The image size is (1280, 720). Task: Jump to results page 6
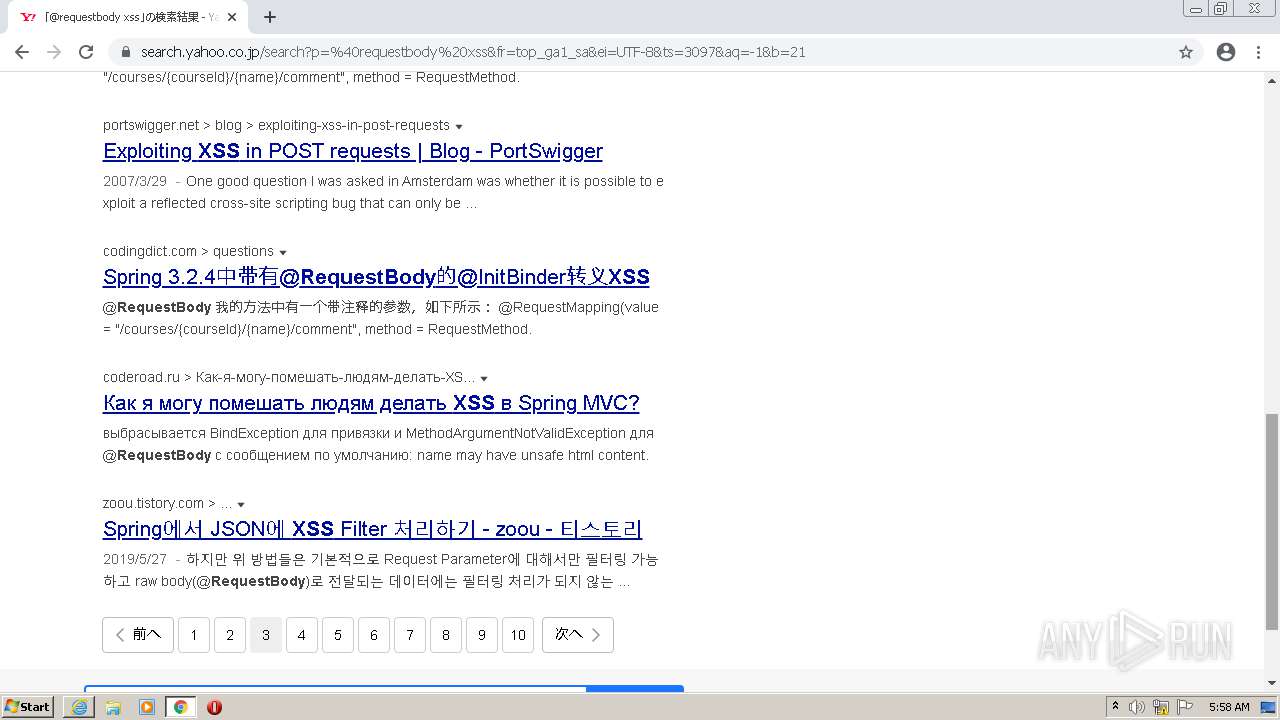point(374,635)
